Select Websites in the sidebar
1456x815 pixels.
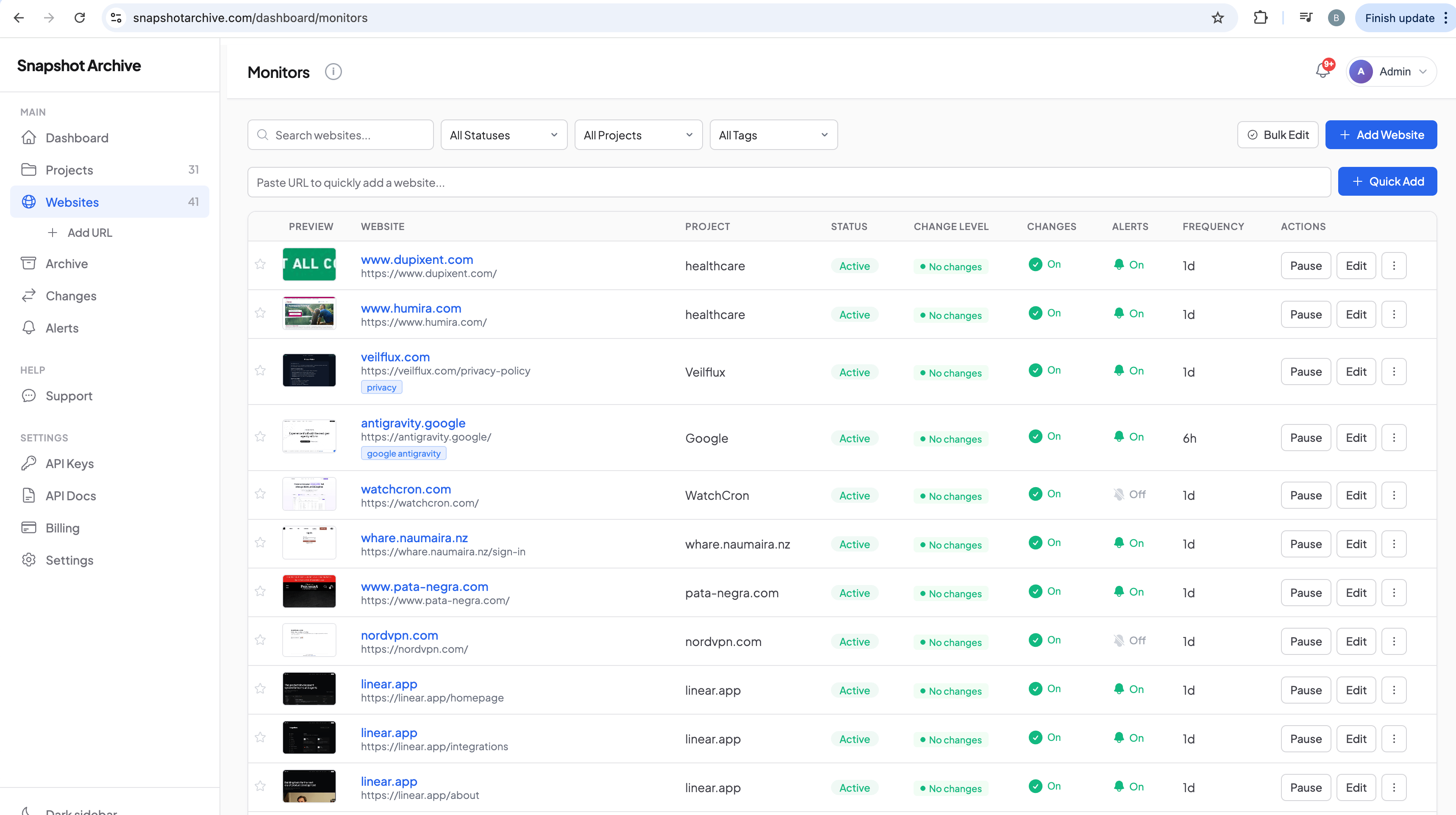[110, 202]
